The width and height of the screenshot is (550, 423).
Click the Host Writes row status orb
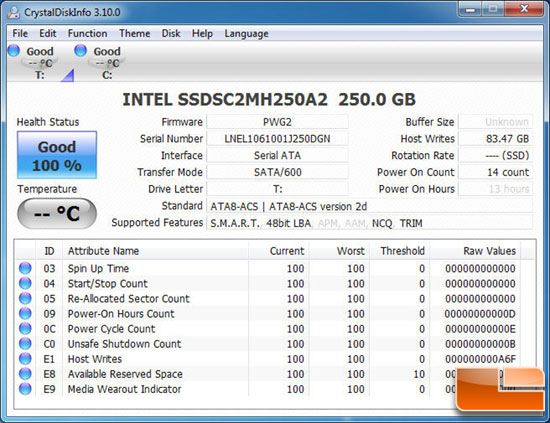[25, 359]
